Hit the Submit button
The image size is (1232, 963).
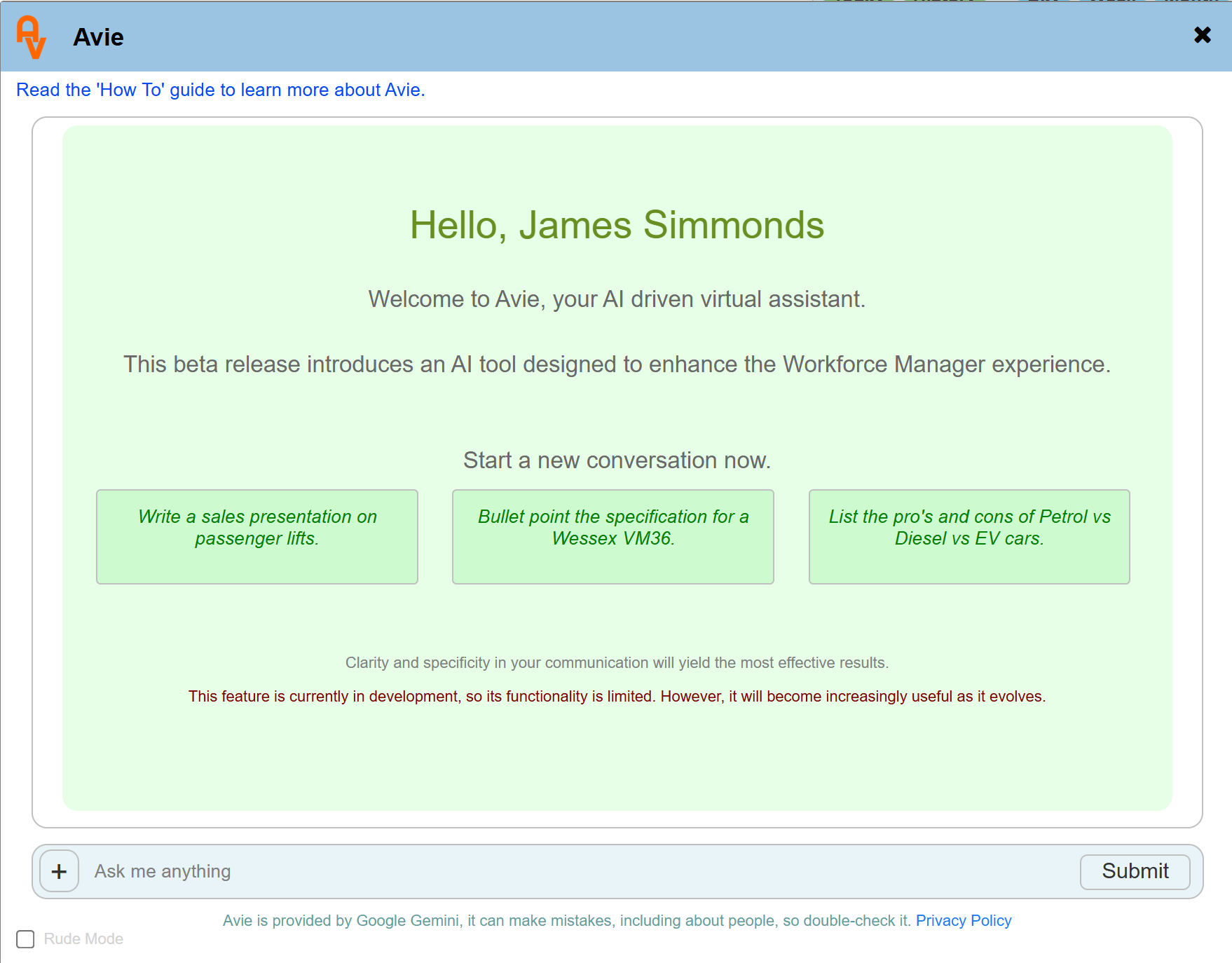[x=1134, y=871]
